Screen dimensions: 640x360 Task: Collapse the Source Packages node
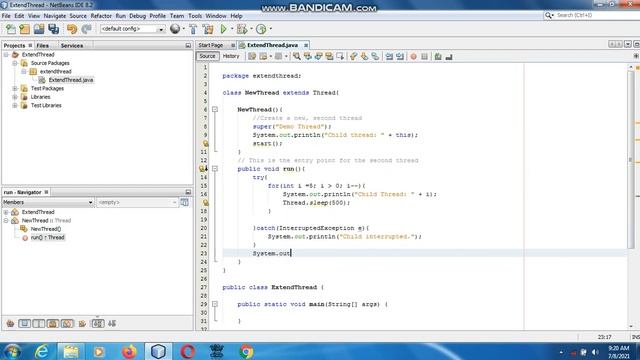click(x=15, y=63)
